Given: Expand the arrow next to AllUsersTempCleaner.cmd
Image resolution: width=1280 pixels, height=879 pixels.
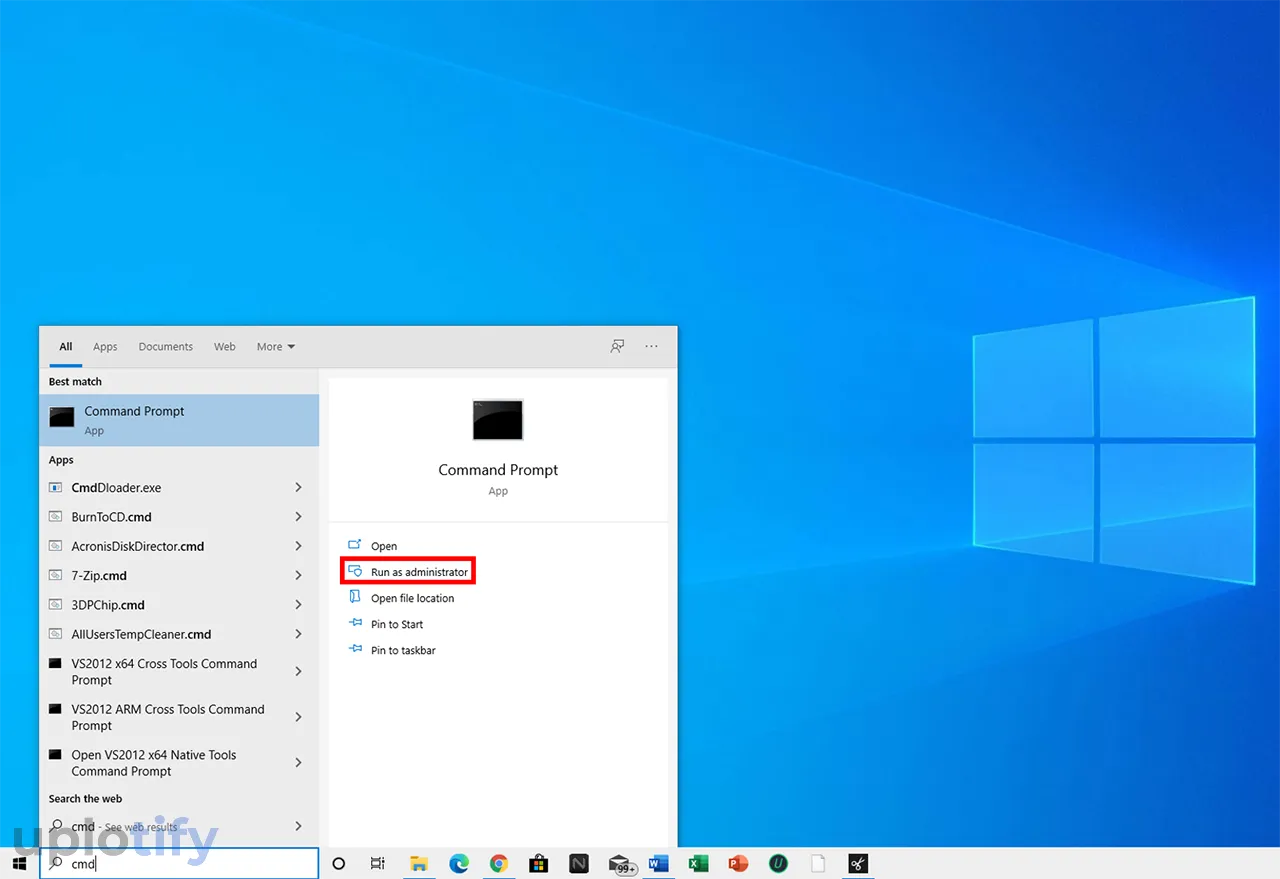Looking at the screenshot, I should point(298,634).
